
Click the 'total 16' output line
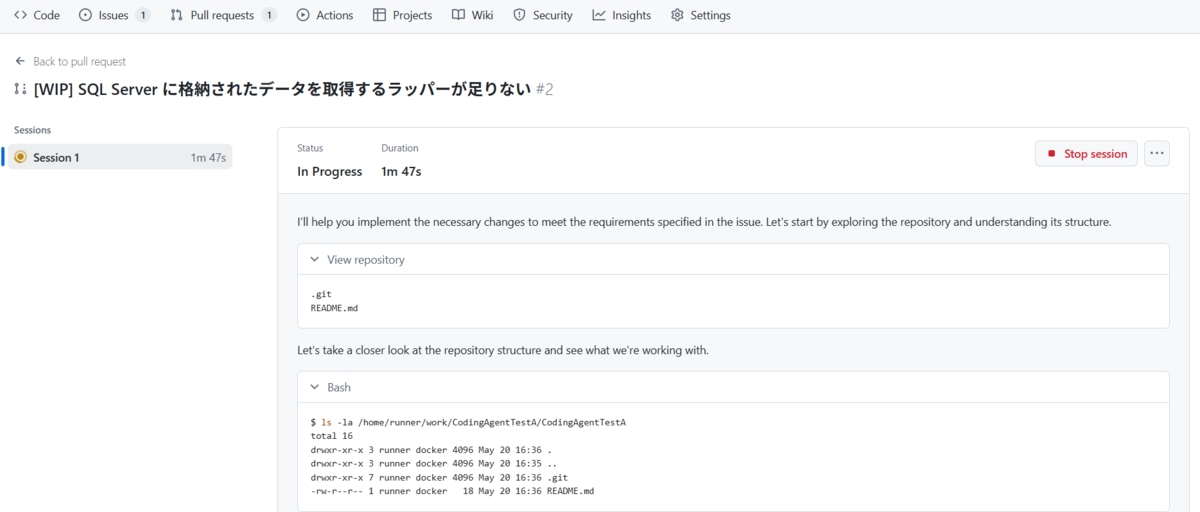click(334, 436)
